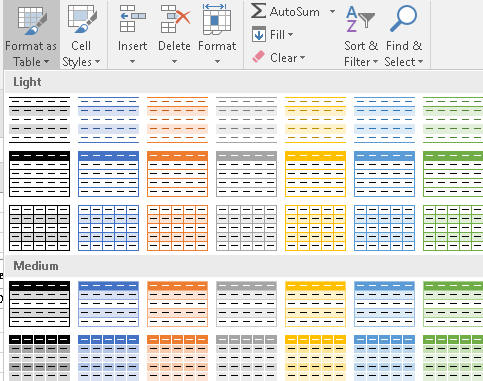This screenshot has height=381, width=483.
Task: Apply the gold header Light table style
Action: (315, 174)
